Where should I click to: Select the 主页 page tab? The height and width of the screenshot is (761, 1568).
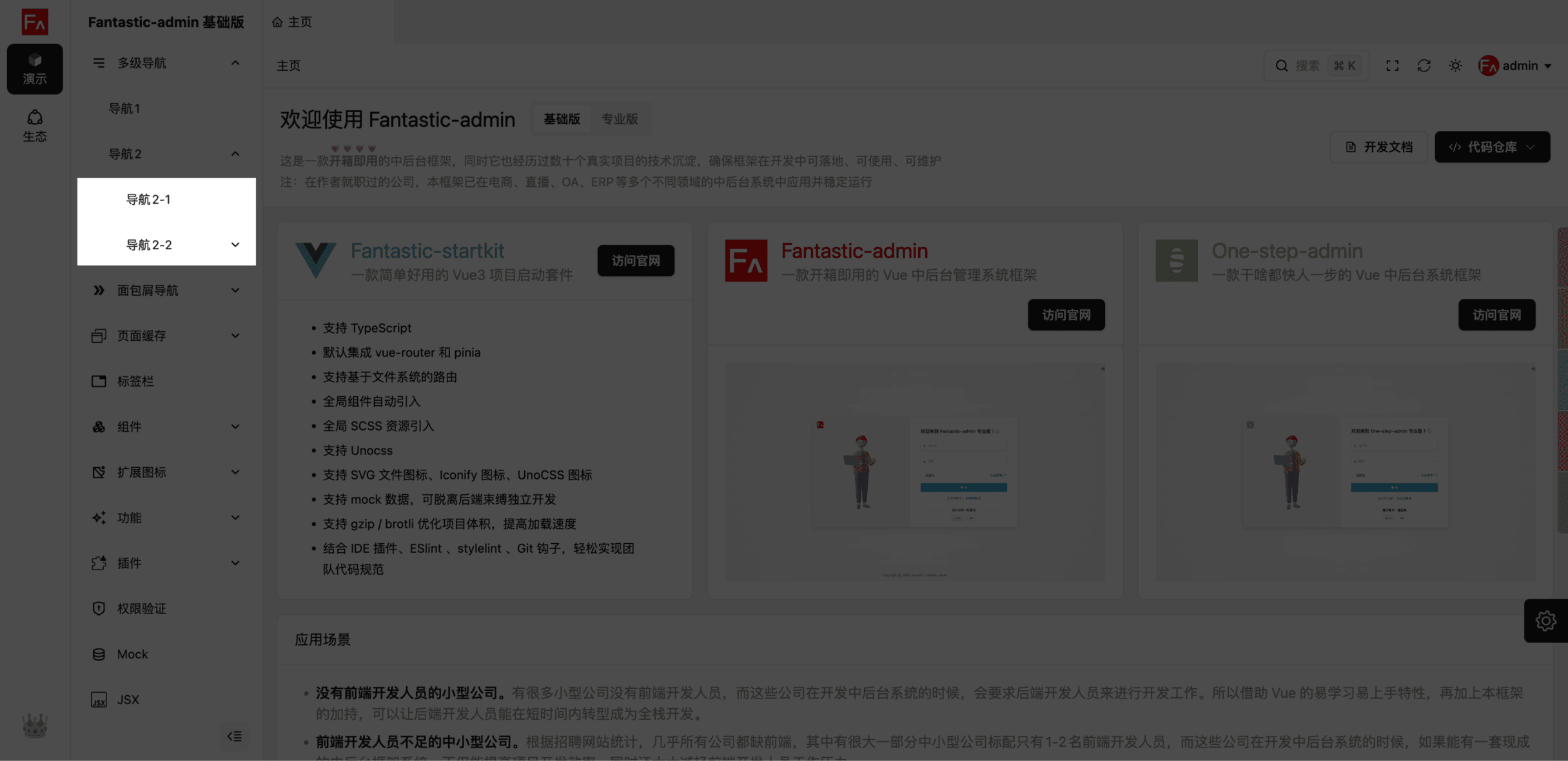[329, 22]
